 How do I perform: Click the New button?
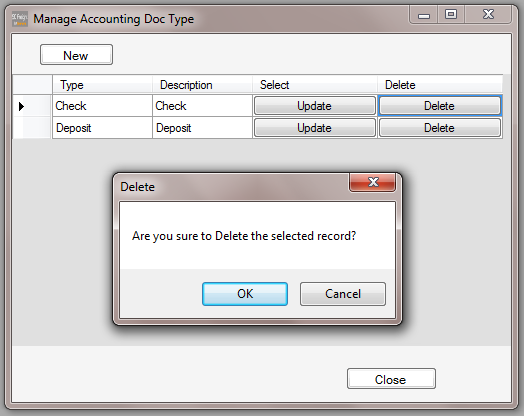click(76, 55)
